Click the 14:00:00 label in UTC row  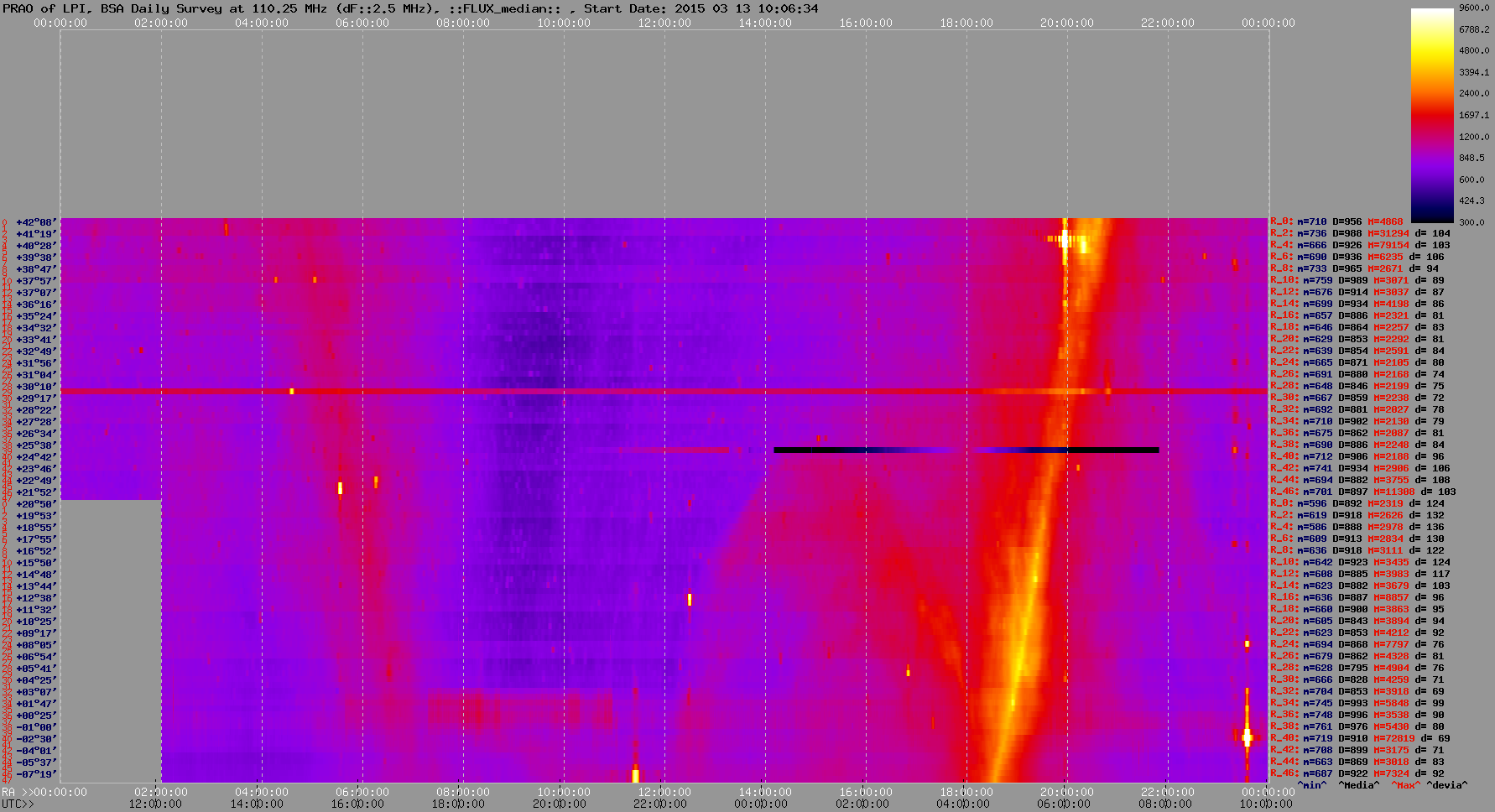tap(257, 804)
